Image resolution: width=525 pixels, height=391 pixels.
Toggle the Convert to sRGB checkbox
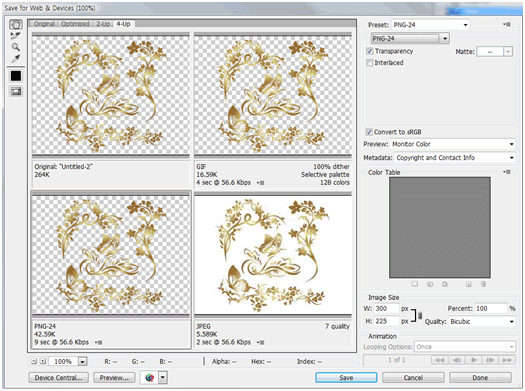coord(369,132)
